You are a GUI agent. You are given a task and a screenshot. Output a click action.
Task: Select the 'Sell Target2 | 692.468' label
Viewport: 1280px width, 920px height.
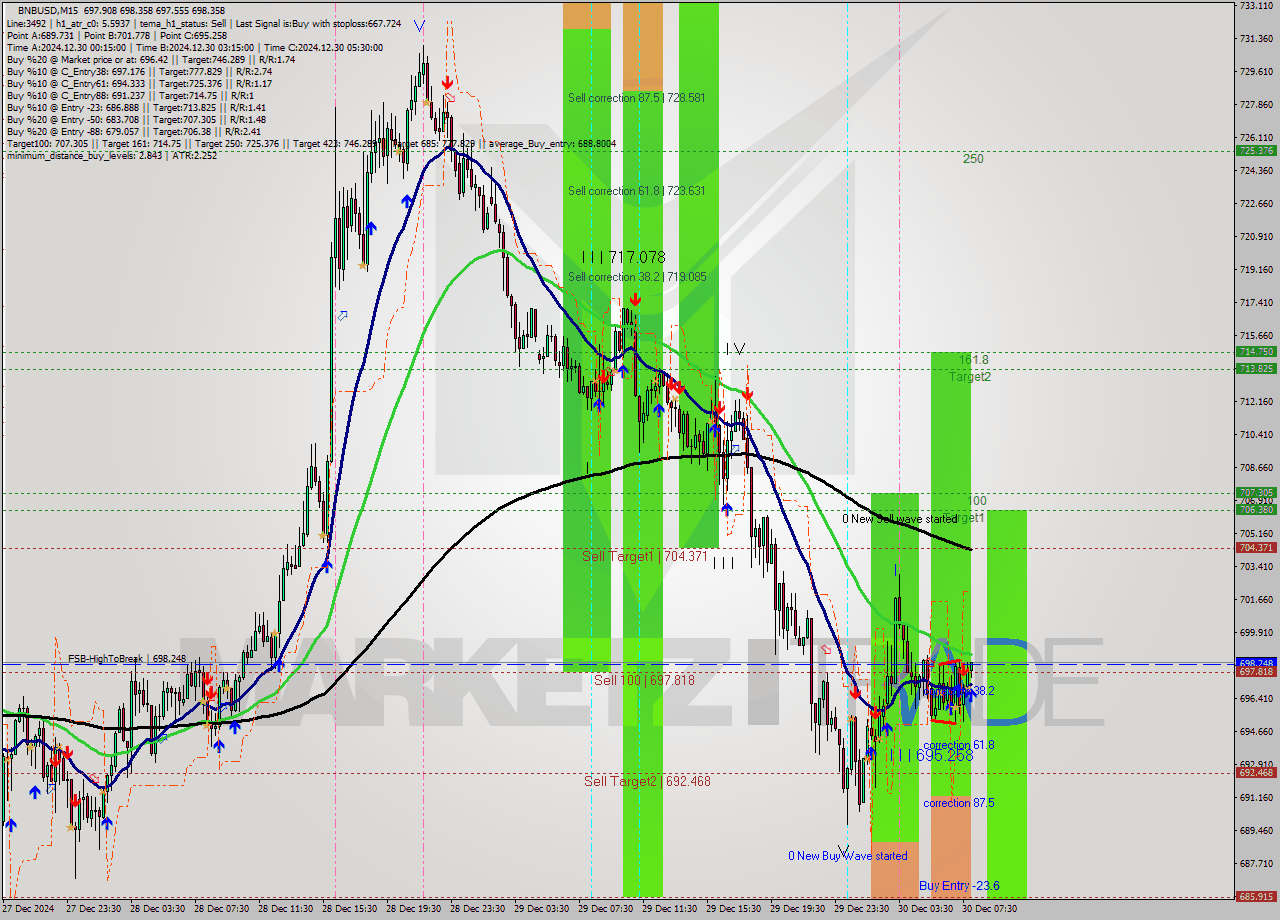(648, 781)
